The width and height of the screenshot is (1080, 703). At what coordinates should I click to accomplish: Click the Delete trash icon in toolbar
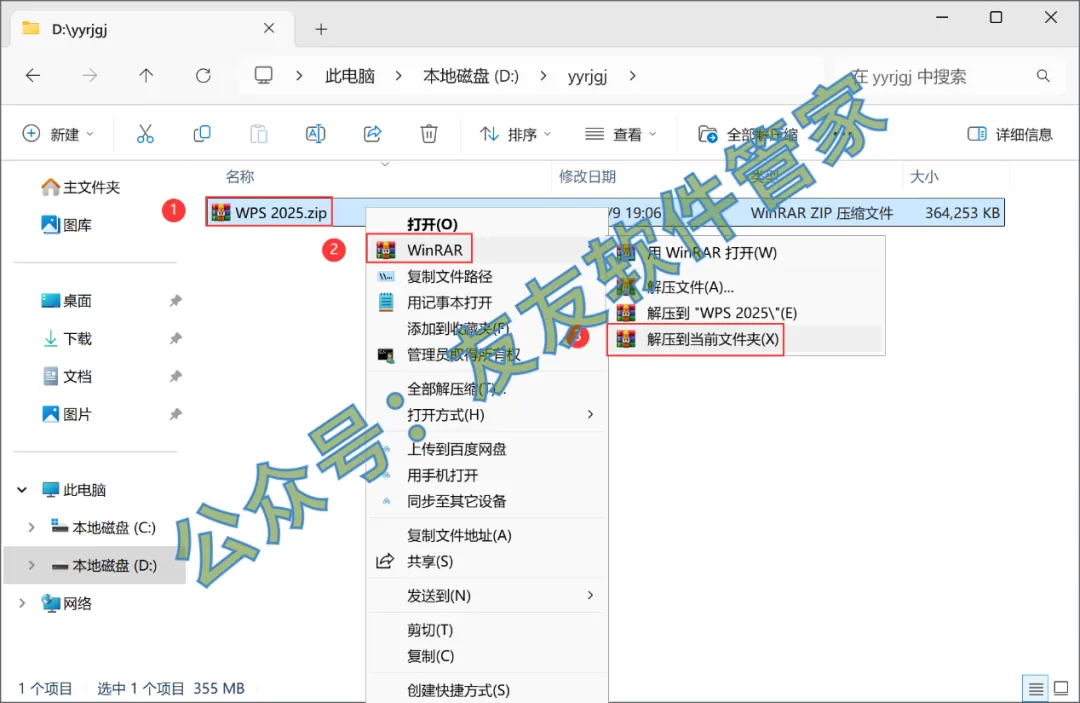pos(428,134)
